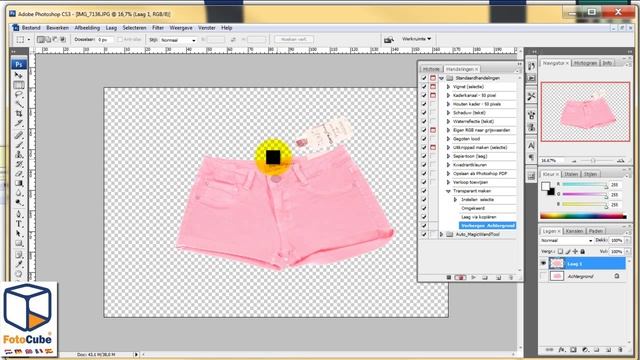Toggle the Schaduw (tekst) action checkbox

[x=424, y=113]
